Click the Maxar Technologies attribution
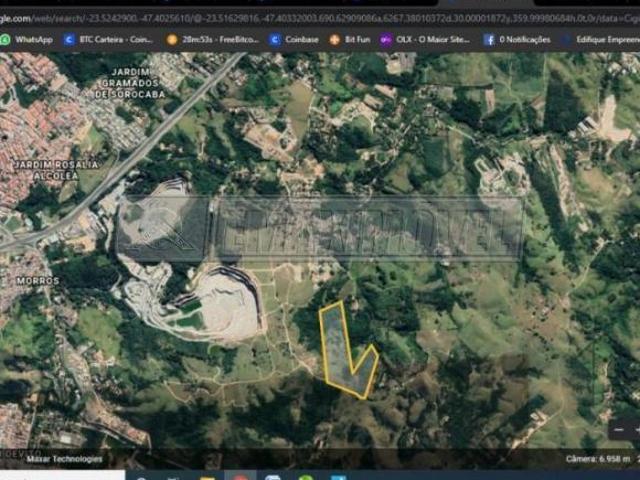Screen dimensions: 640x480 pos(64,459)
